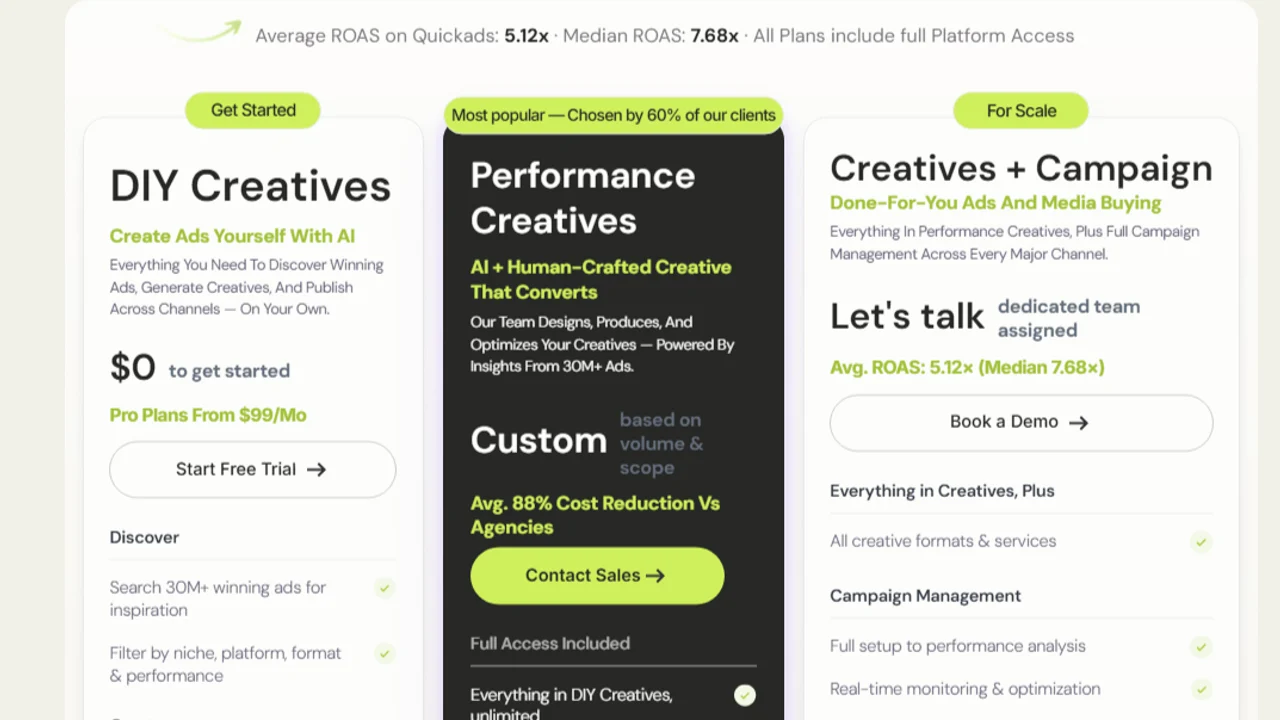The width and height of the screenshot is (1280, 720).
Task: Click the Start Free Trial button
Action: (252, 469)
